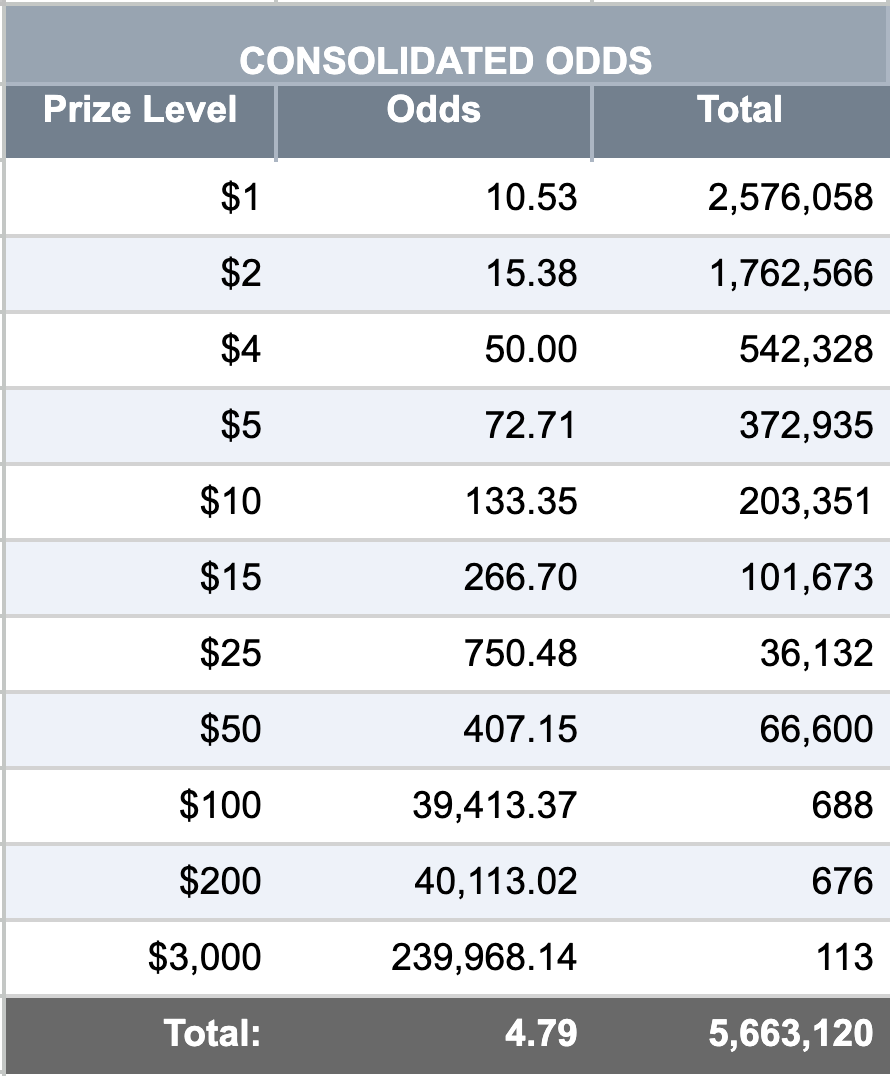This screenshot has height=1076, width=890.
Task: Click the 5,663,120 grand total cell
Action: tap(741, 1035)
